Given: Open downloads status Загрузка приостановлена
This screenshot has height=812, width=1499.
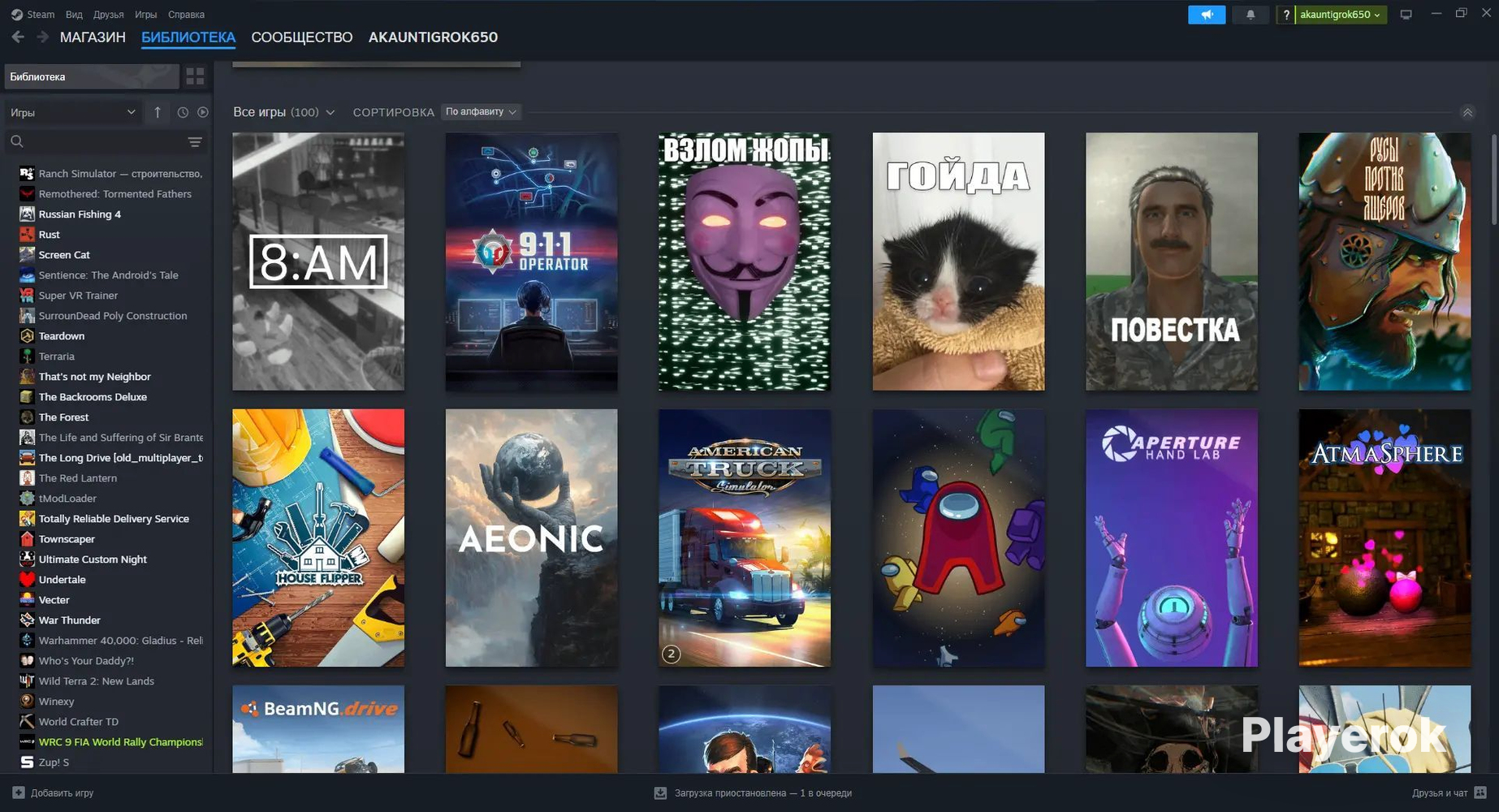Looking at the screenshot, I should click(753, 793).
